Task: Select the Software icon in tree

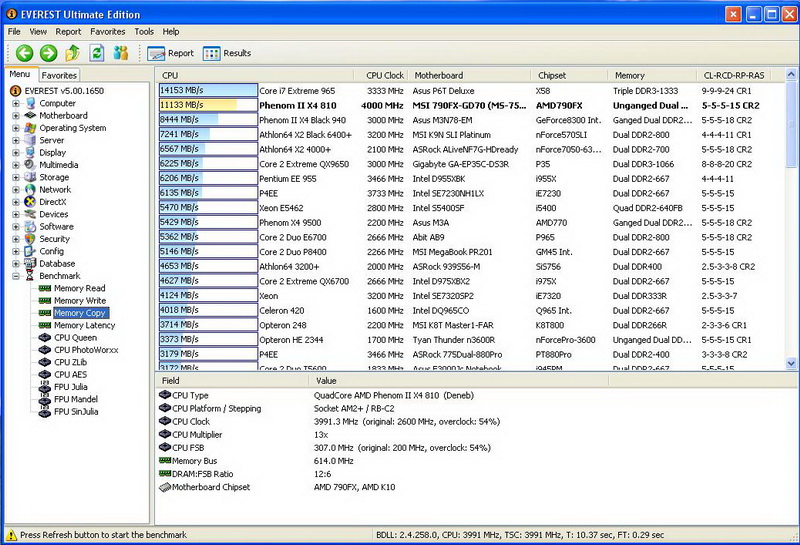Action: pyautogui.click(x=31, y=226)
